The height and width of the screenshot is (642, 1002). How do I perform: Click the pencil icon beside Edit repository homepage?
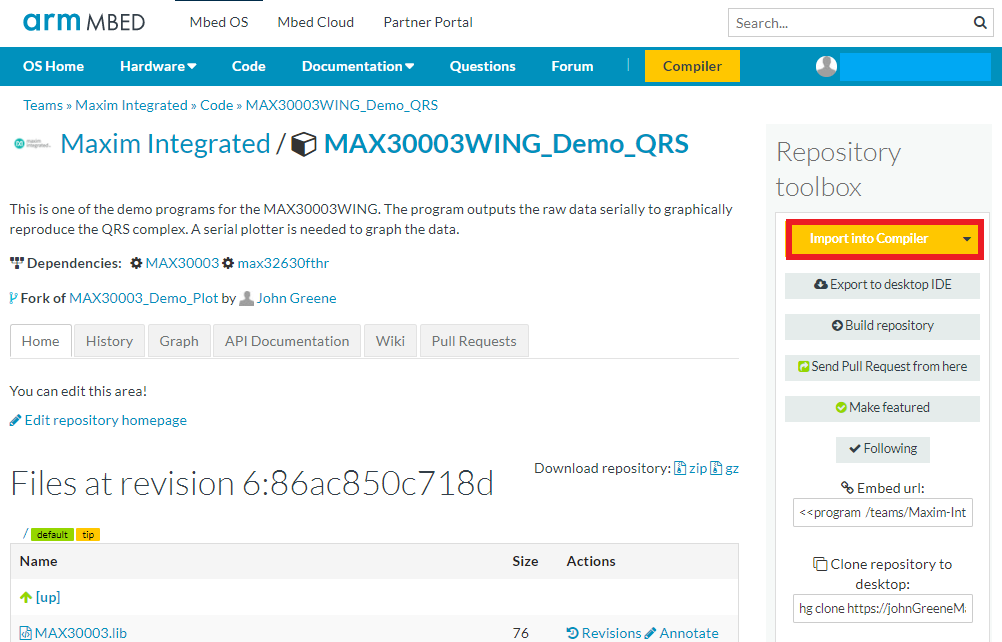15,420
